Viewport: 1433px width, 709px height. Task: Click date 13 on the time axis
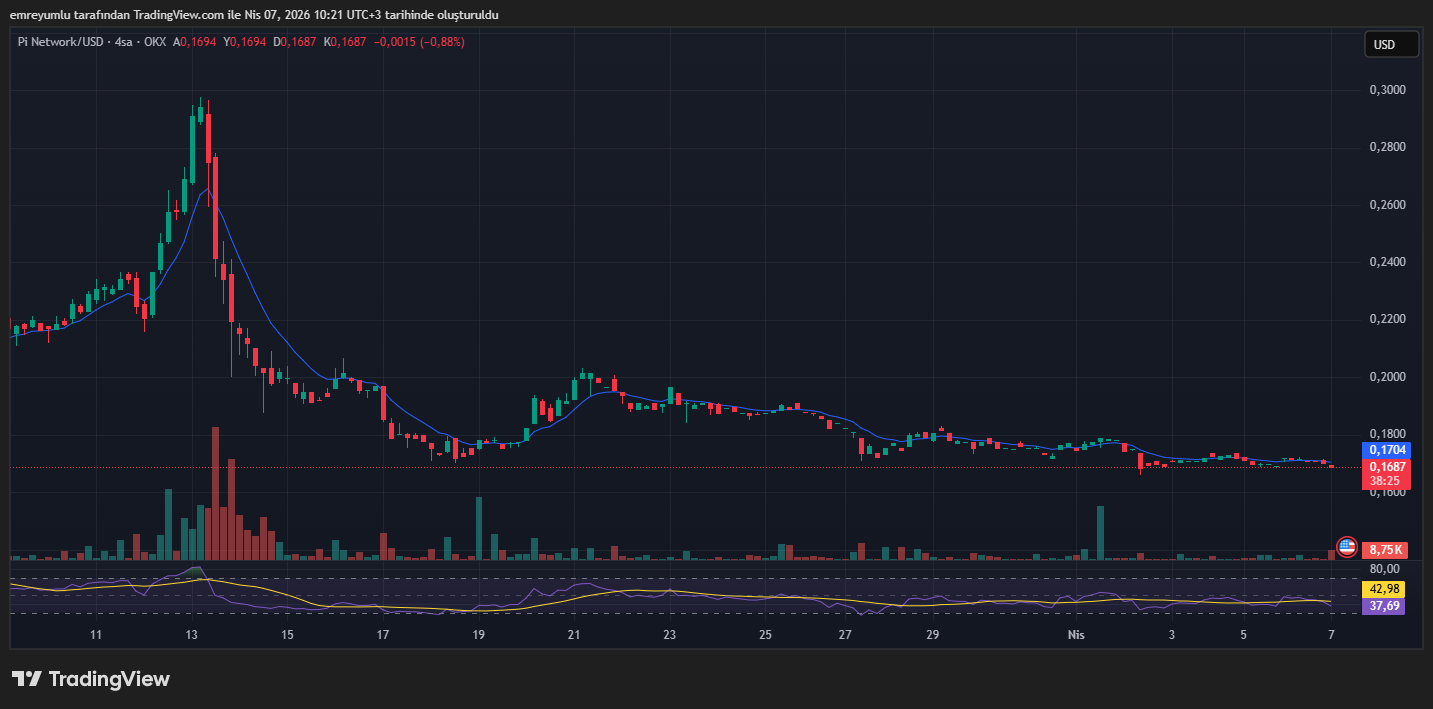point(191,635)
